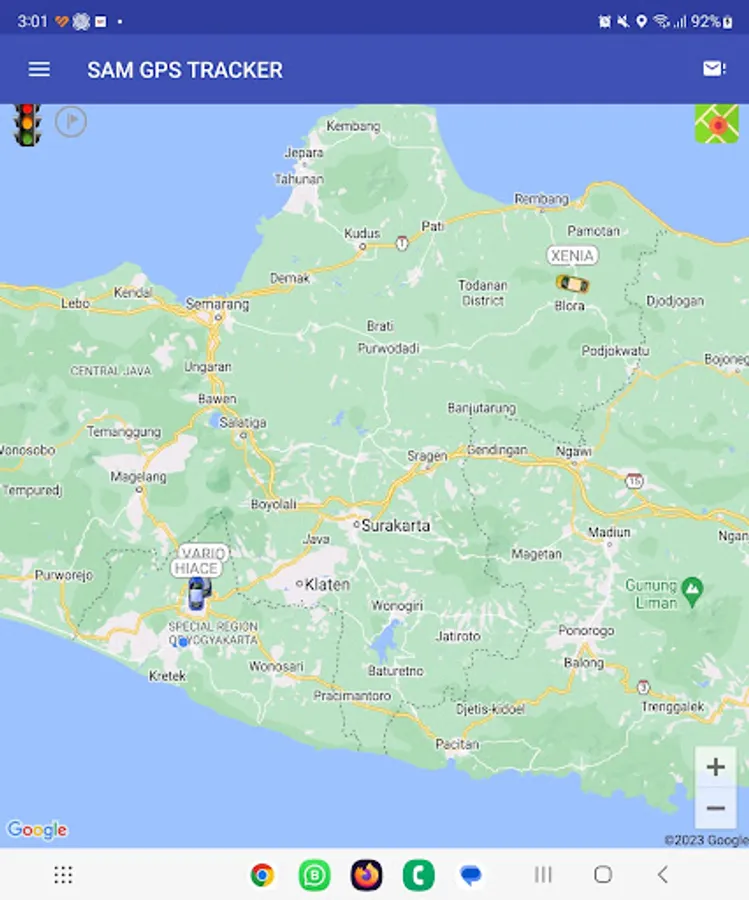Viewport: 749px width, 900px height.
Task: Open the green C app in dock
Action: [419, 875]
